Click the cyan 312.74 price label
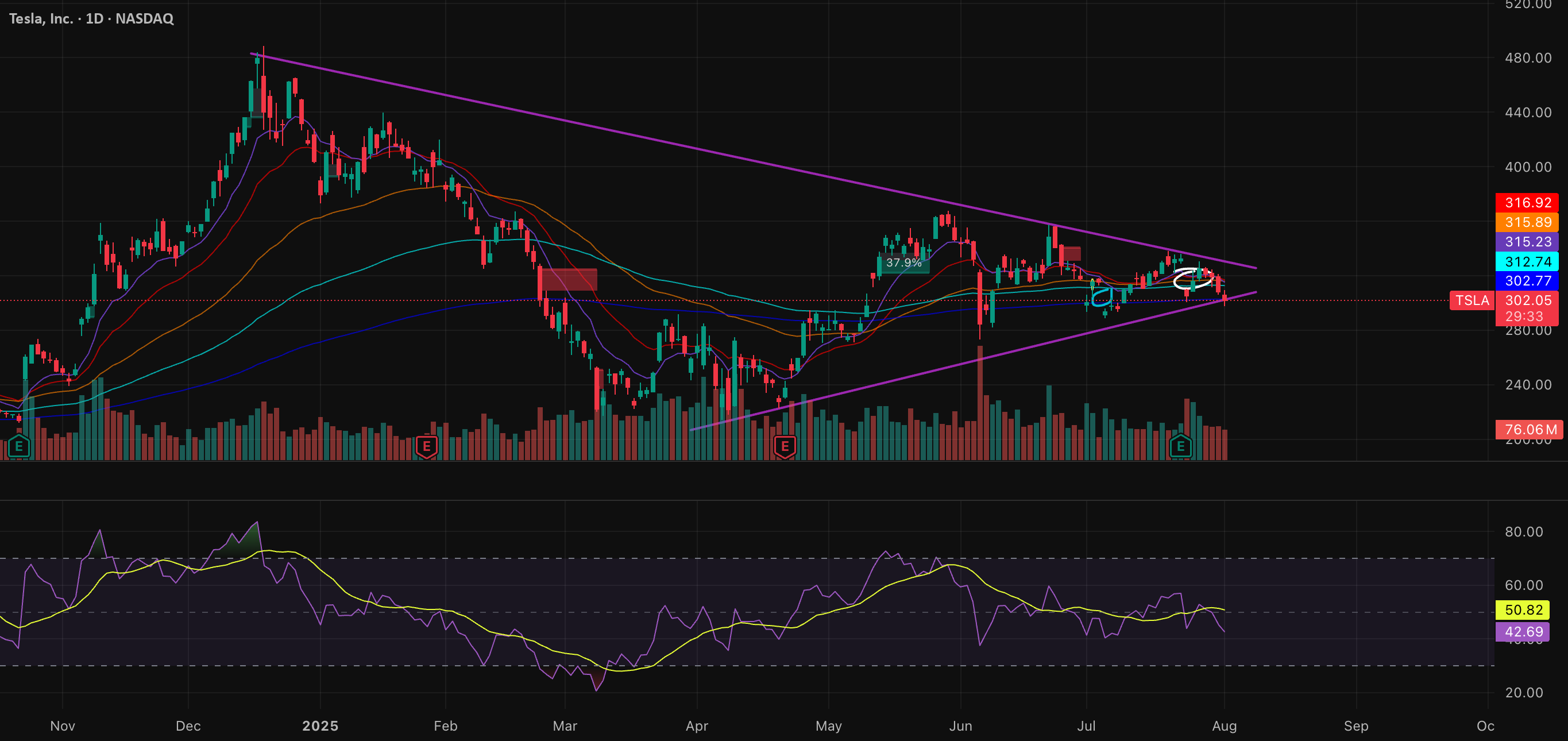The width and height of the screenshot is (1568, 741). point(1528,262)
